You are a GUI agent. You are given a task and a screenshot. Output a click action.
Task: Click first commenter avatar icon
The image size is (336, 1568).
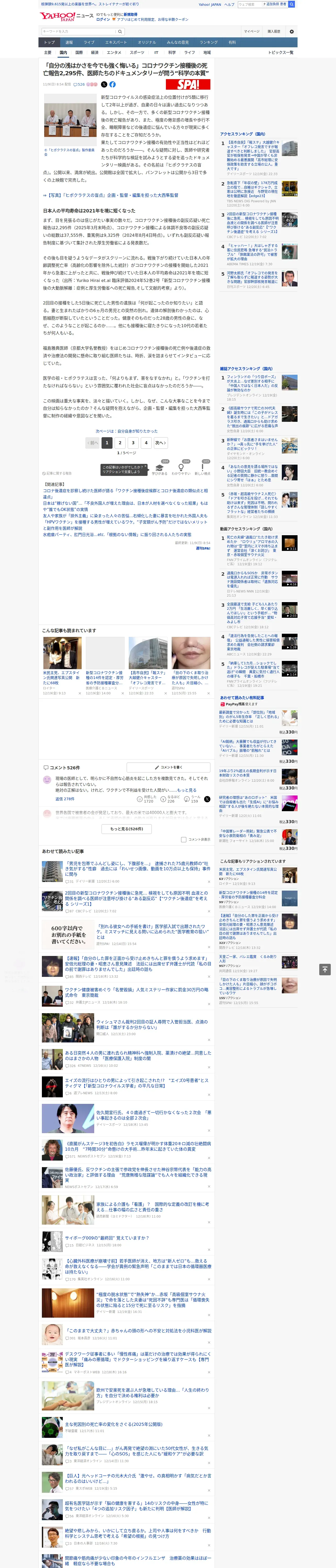pyautogui.click(x=47, y=780)
